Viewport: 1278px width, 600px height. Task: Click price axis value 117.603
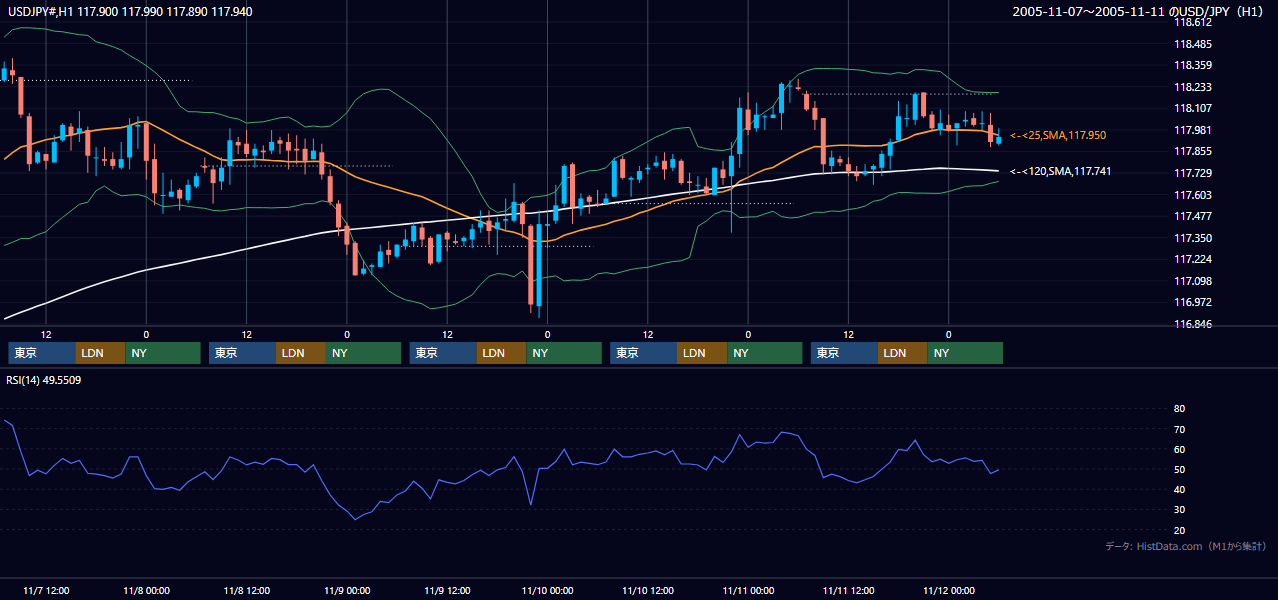(x=1192, y=195)
